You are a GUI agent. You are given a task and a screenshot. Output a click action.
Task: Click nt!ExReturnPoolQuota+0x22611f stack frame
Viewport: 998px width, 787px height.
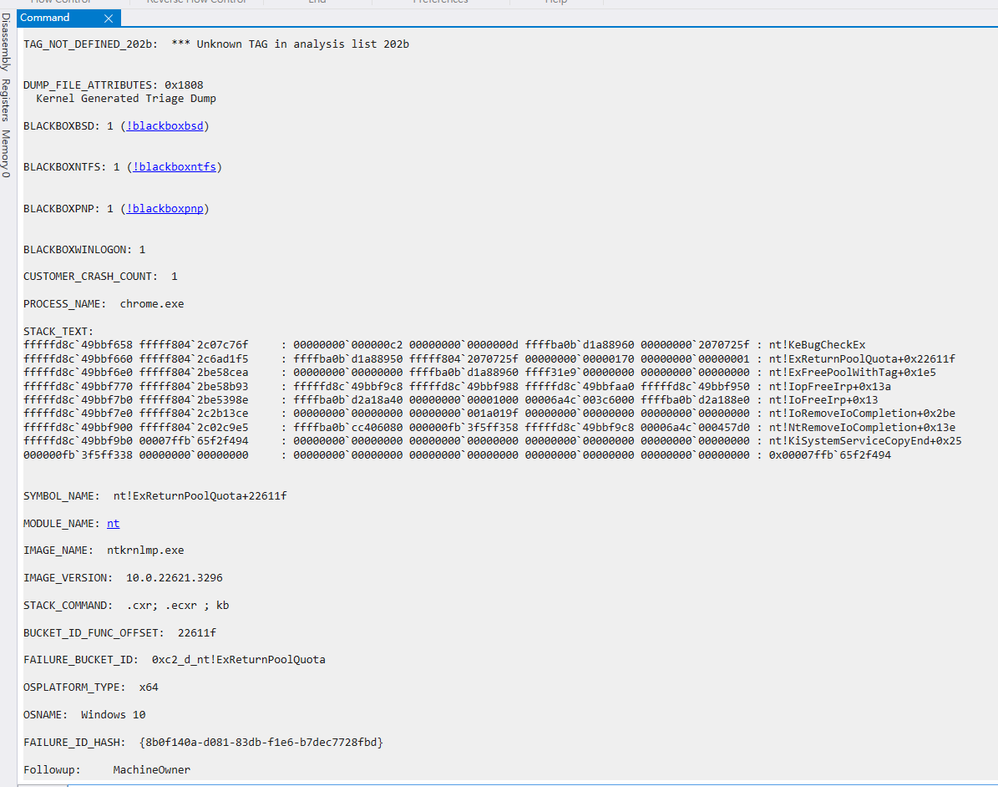tap(862, 358)
